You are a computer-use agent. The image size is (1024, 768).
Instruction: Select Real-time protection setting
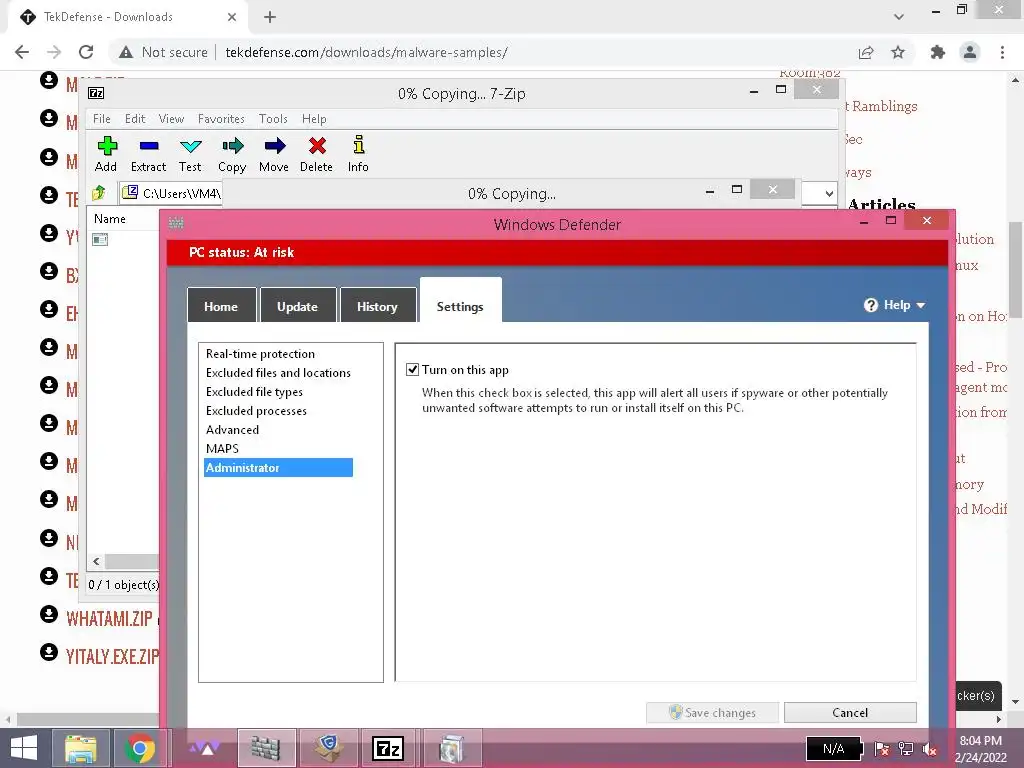click(x=260, y=354)
